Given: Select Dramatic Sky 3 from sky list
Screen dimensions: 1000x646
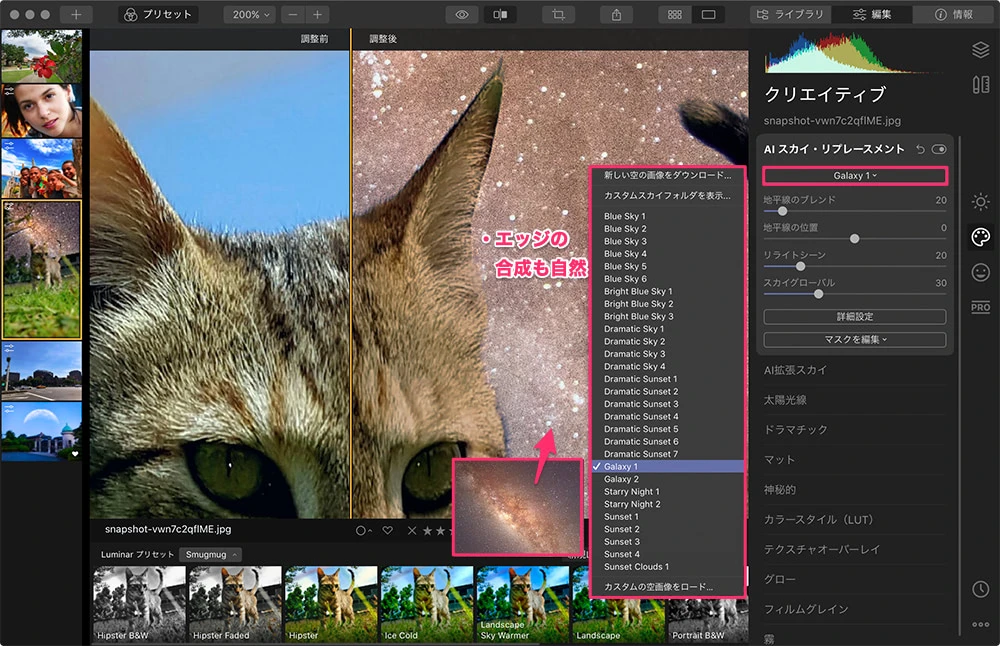Looking at the screenshot, I should point(668,354).
